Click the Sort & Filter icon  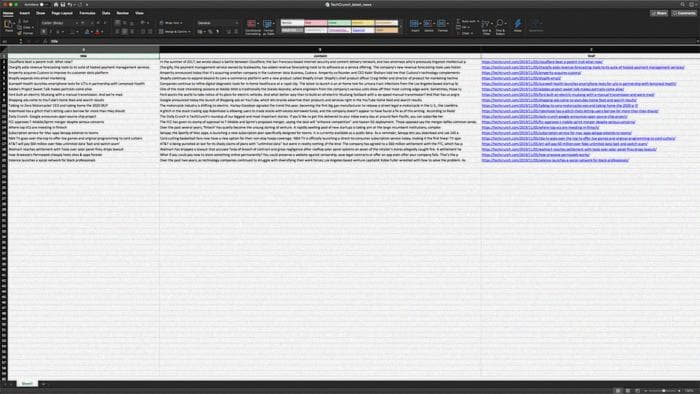pos(486,27)
